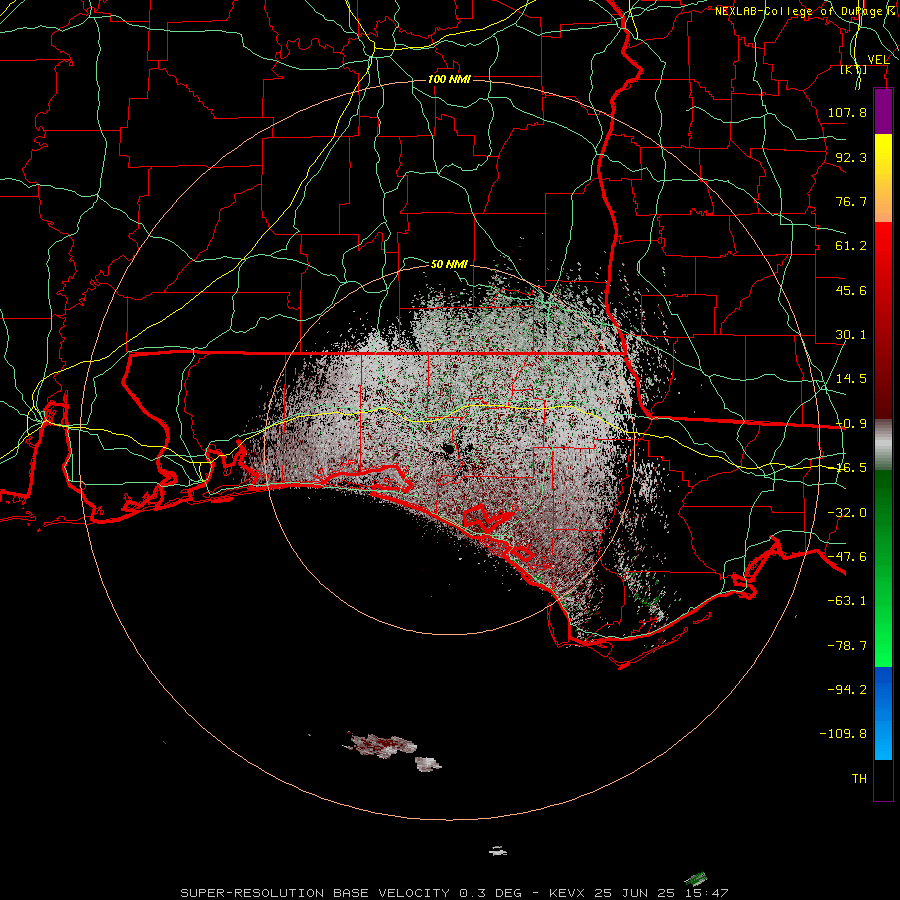900x900 pixels.
Task: Select the 45.6 scale value
Action: pos(851,290)
